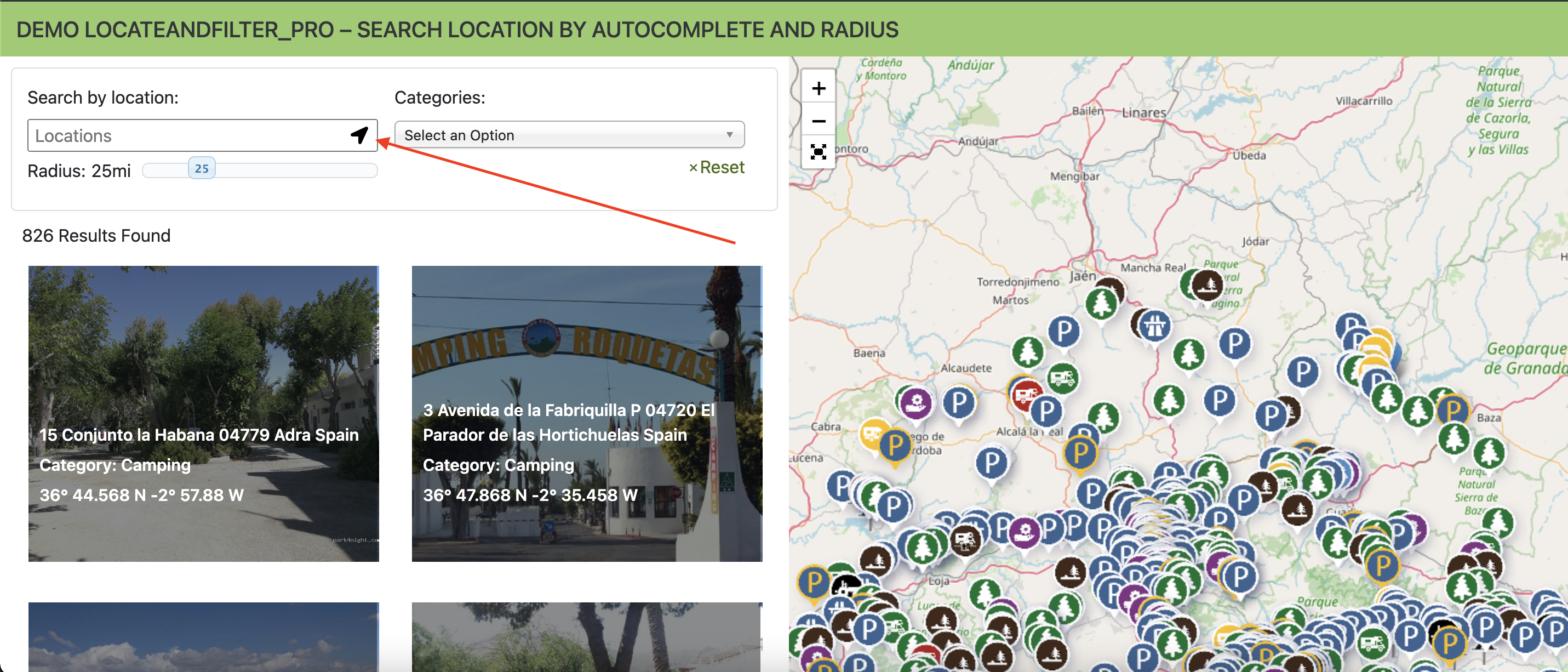The height and width of the screenshot is (672, 1568).
Task: Zoom out on the map
Action: (x=818, y=121)
